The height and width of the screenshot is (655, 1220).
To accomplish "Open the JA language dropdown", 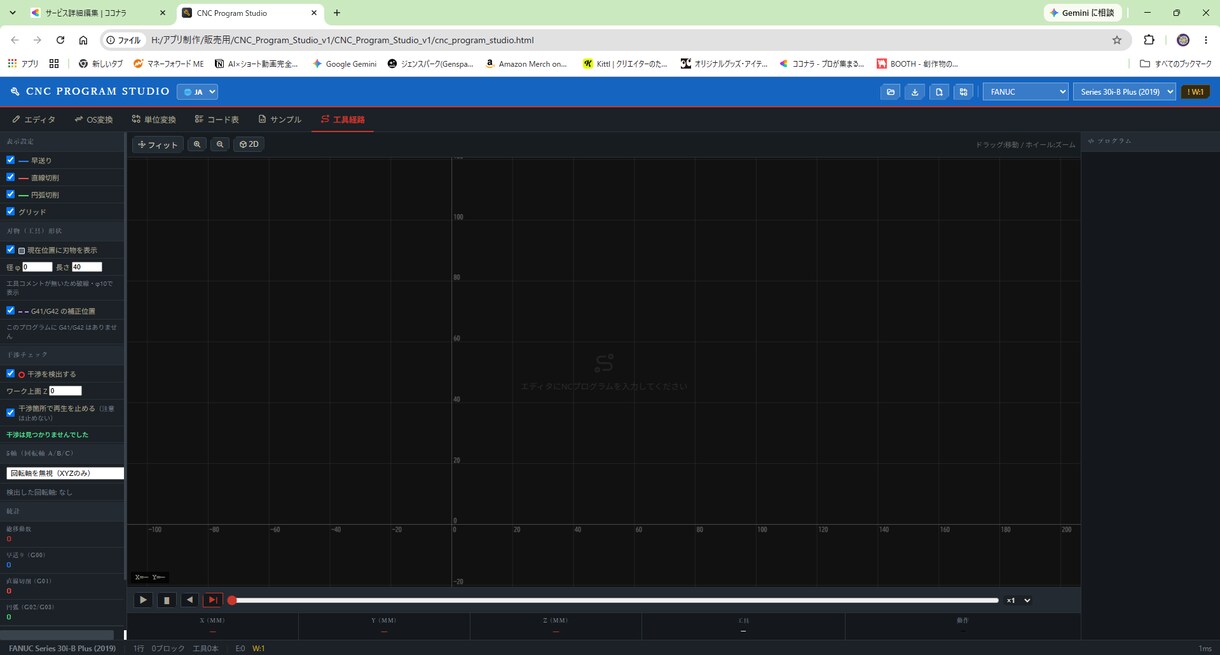I will 197,92.
